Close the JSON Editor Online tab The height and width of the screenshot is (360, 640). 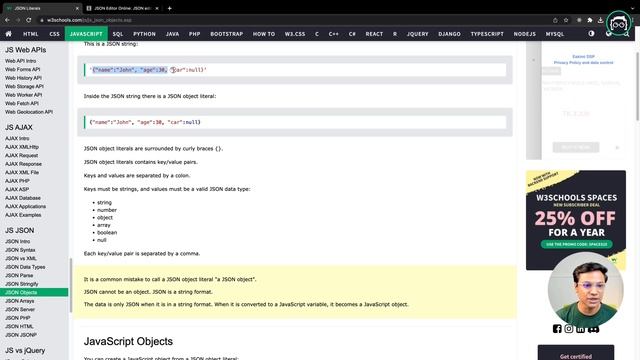(x=157, y=8)
